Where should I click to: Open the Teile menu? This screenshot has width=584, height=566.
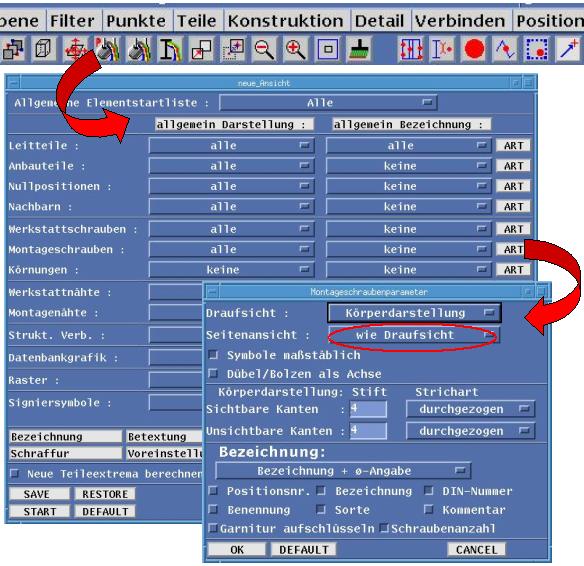coord(197,21)
